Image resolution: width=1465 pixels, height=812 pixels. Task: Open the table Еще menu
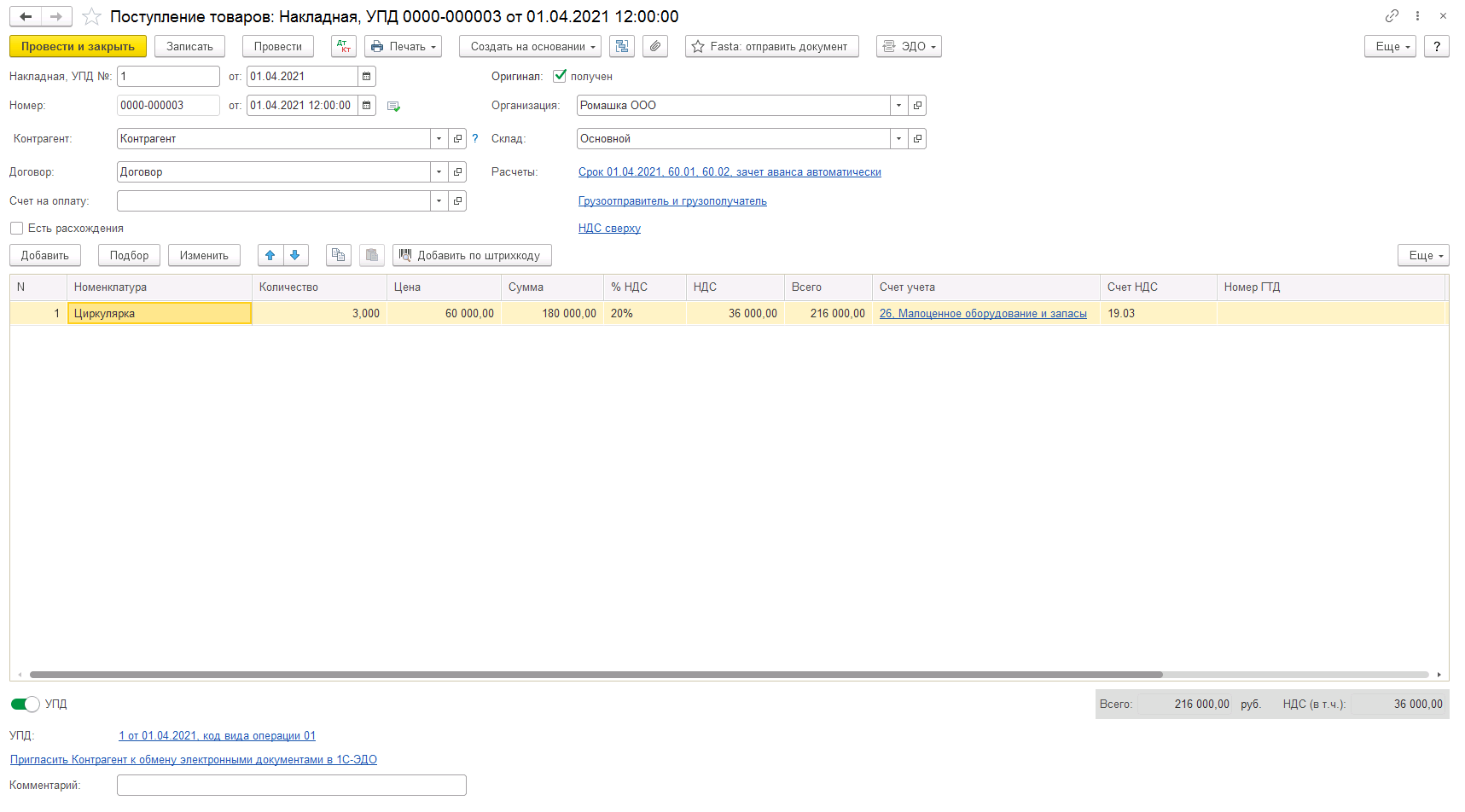tap(1423, 255)
